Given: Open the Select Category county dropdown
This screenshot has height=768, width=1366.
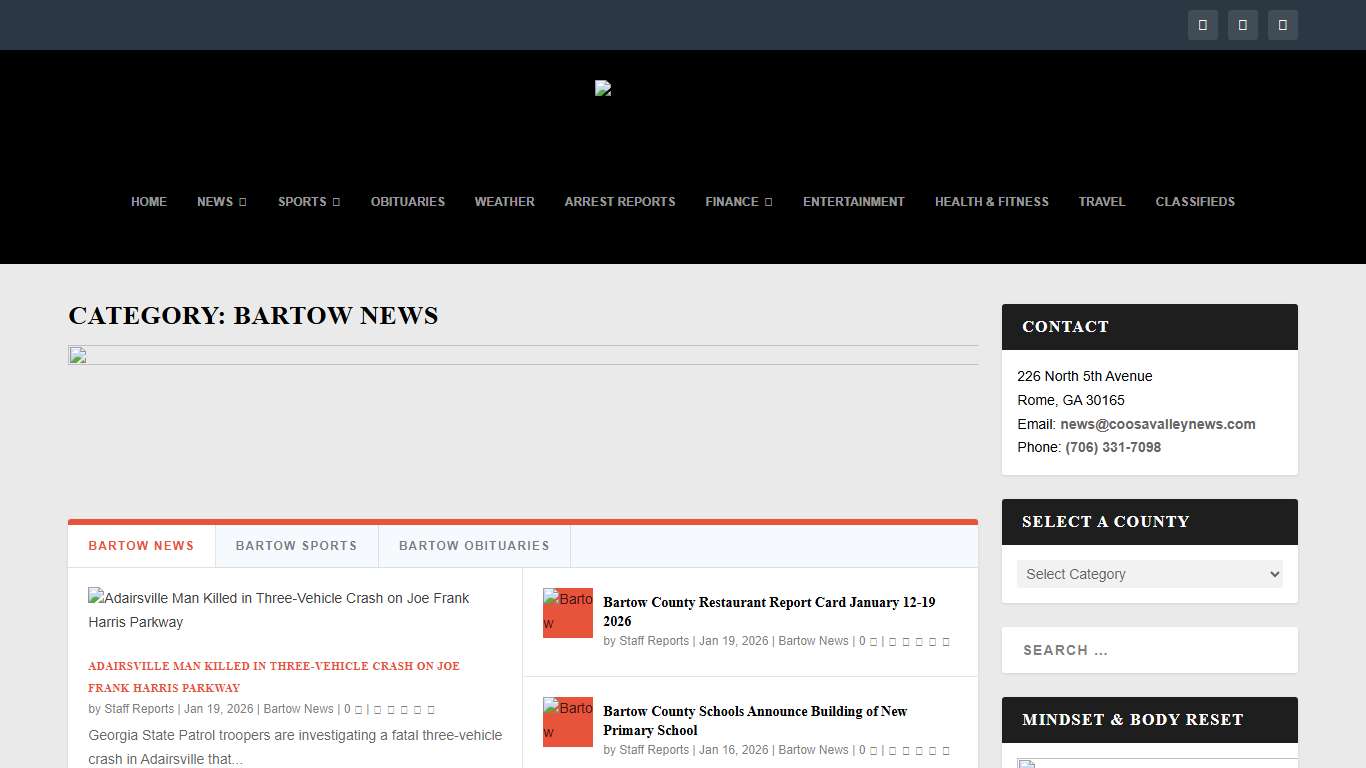Looking at the screenshot, I should [x=1149, y=574].
